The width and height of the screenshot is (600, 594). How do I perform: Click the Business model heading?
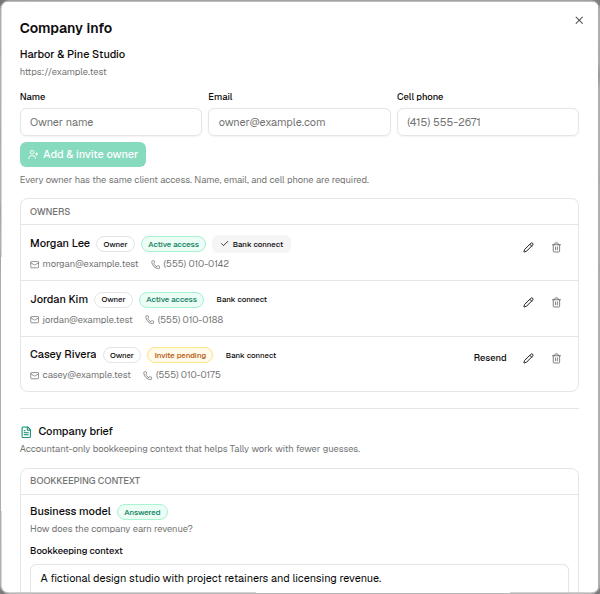(70, 512)
